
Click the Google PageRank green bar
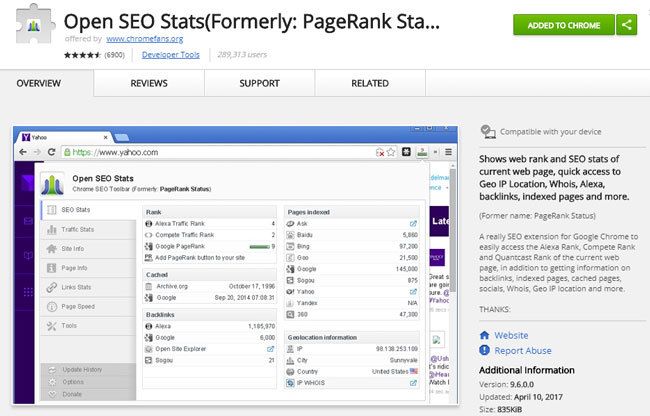tap(260, 247)
